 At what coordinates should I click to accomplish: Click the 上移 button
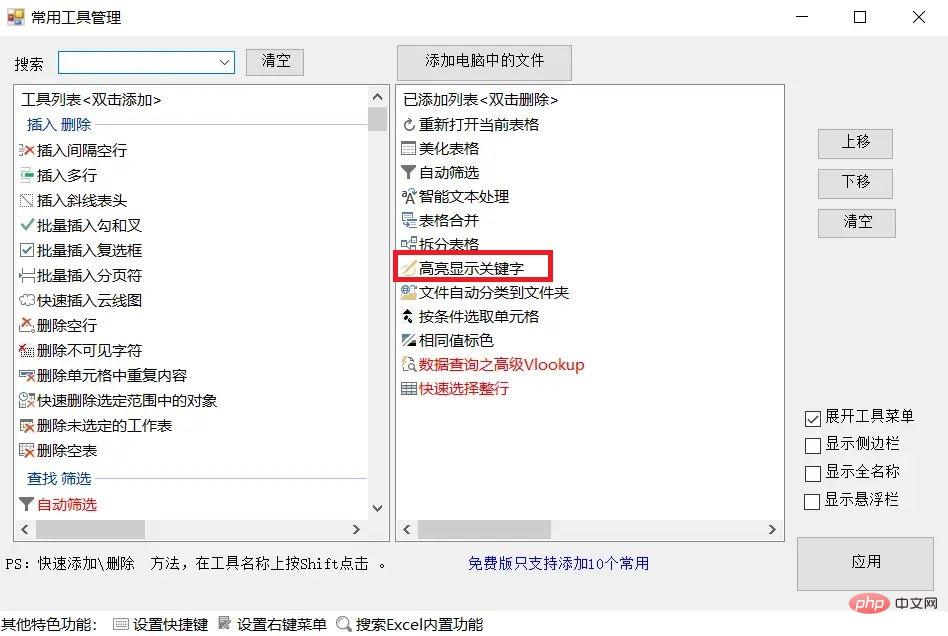click(855, 143)
